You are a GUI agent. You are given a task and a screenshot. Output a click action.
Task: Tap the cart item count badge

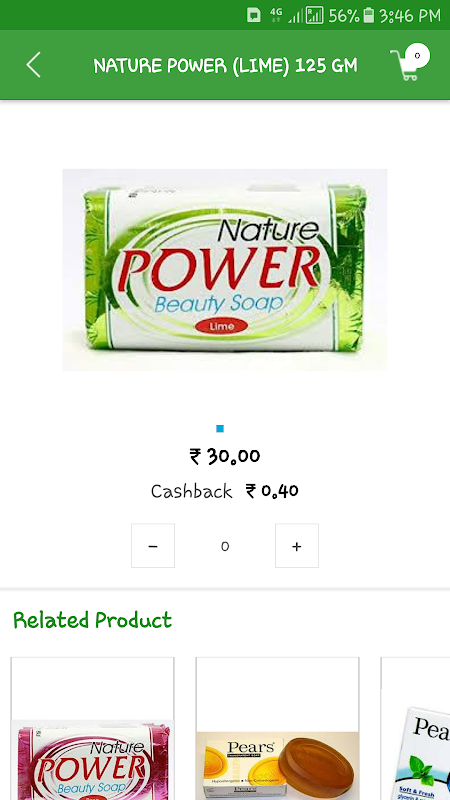click(418, 55)
